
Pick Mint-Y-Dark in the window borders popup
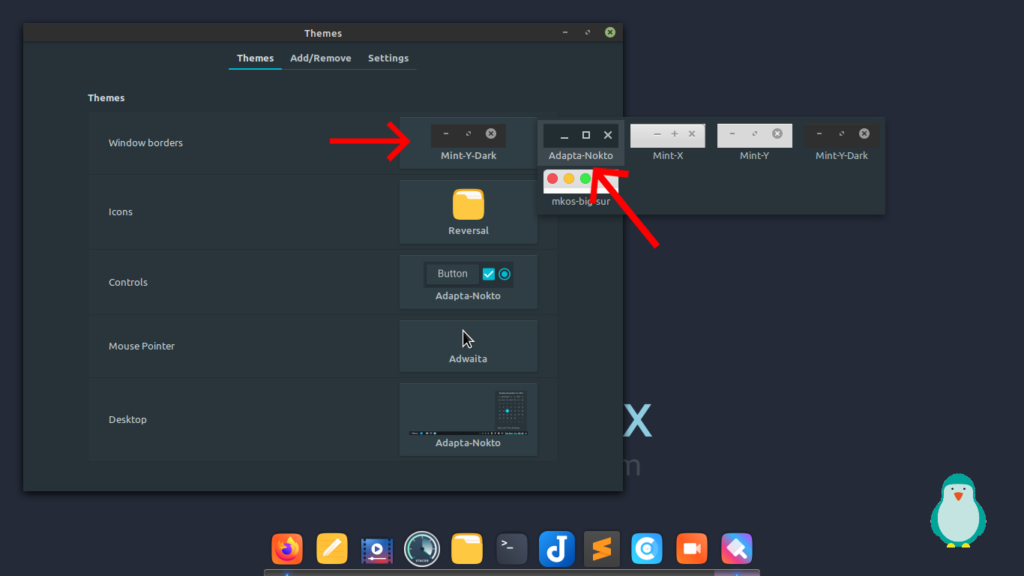841,143
